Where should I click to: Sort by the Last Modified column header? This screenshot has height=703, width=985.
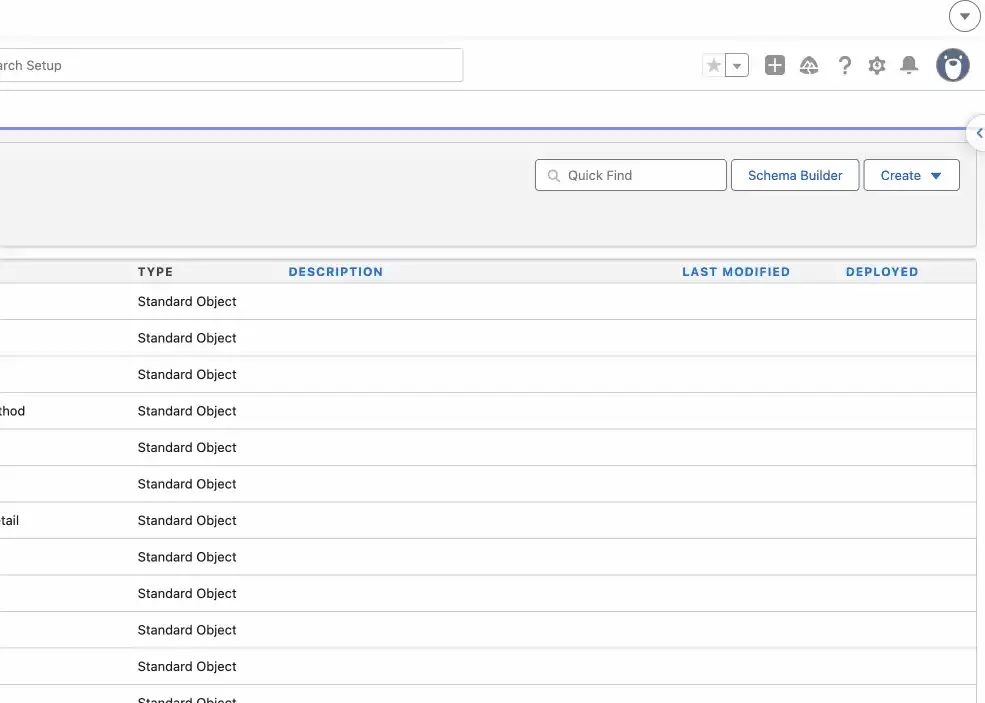735,272
